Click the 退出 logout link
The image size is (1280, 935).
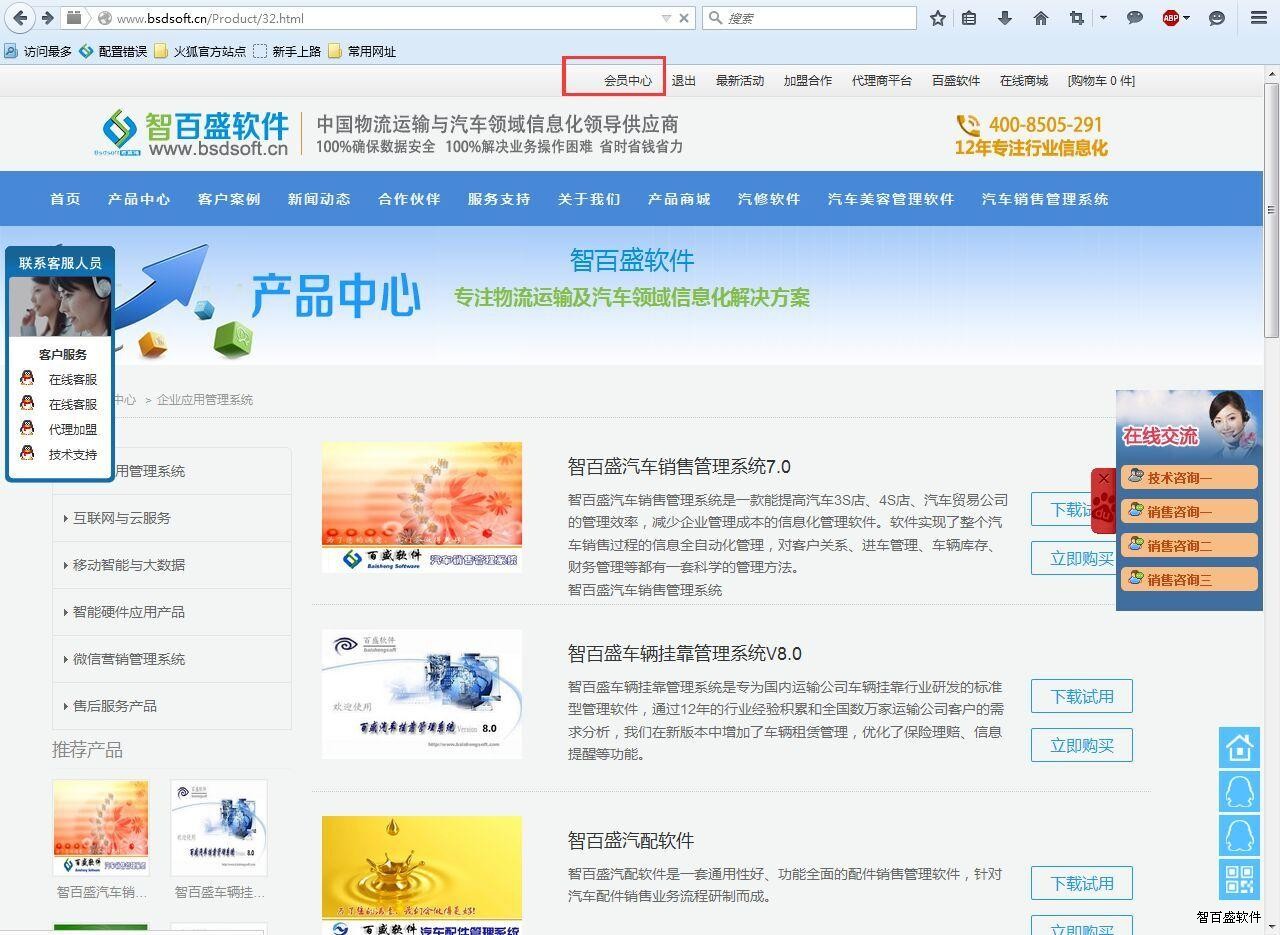click(x=684, y=81)
